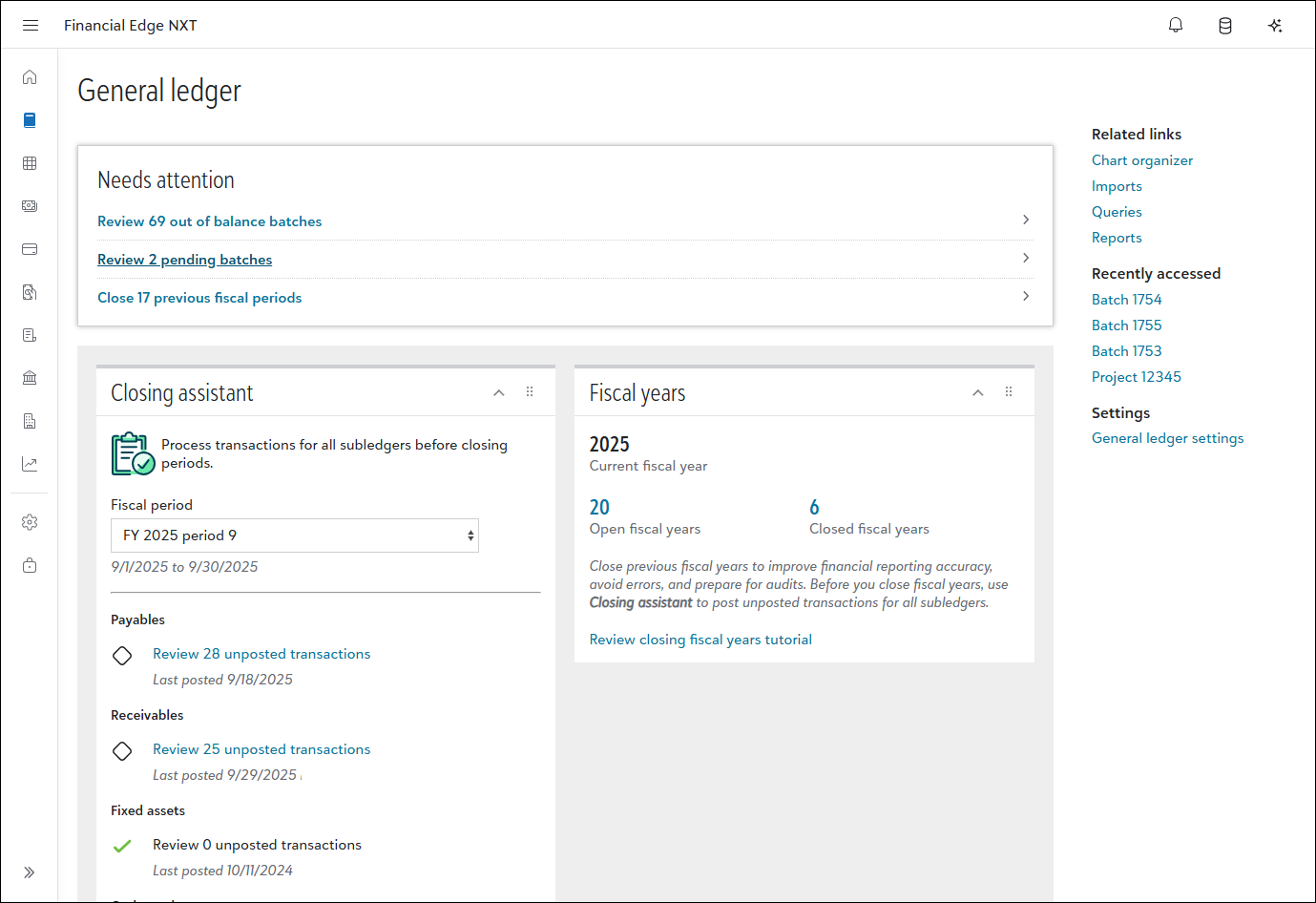Viewport: 1316px width, 903px height.
Task: Open the hamburger navigation menu
Action: point(31,26)
